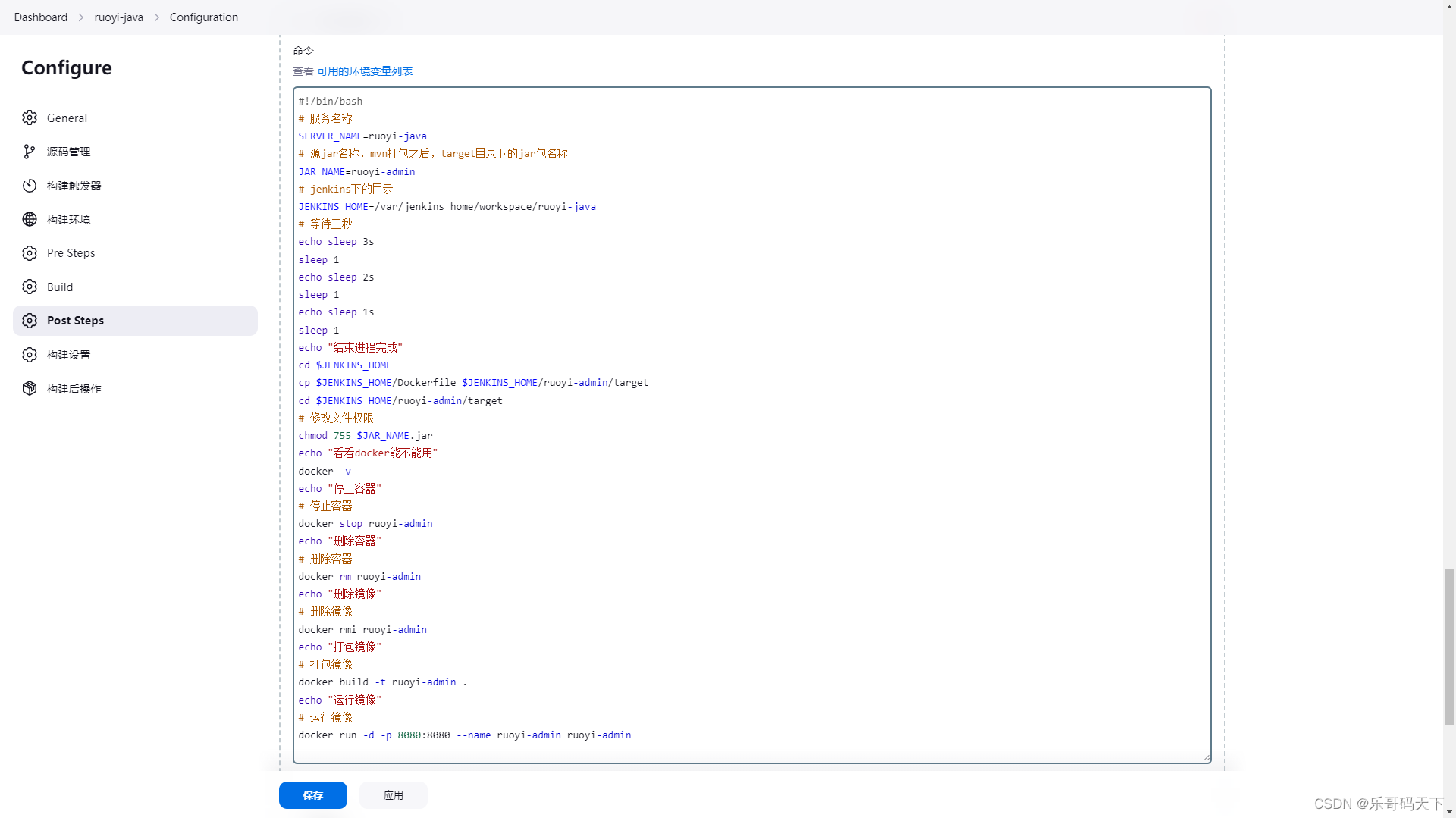Click the 构建后操作 cube icon
Screen dimensions: 1456x818
[x=30, y=388]
